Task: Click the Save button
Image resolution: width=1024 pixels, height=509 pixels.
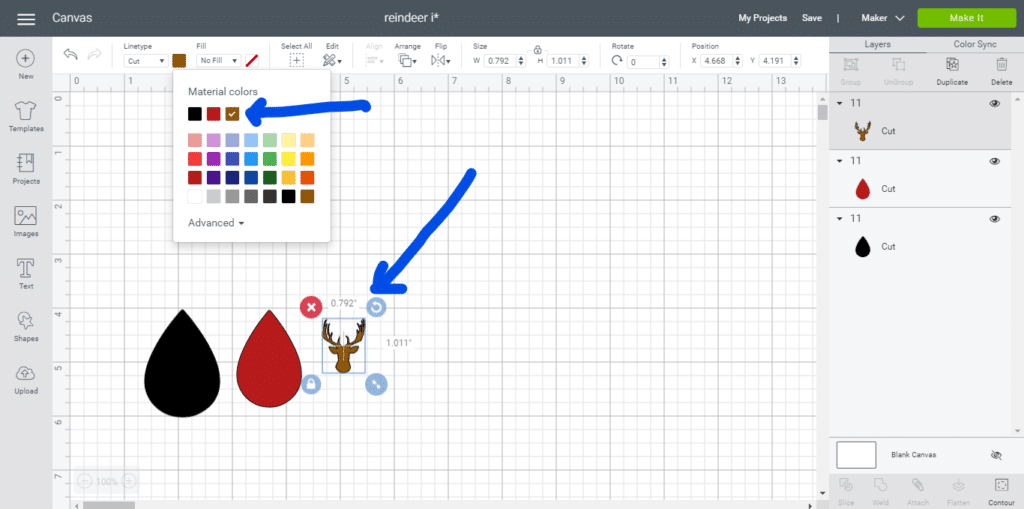Action: point(812,18)
